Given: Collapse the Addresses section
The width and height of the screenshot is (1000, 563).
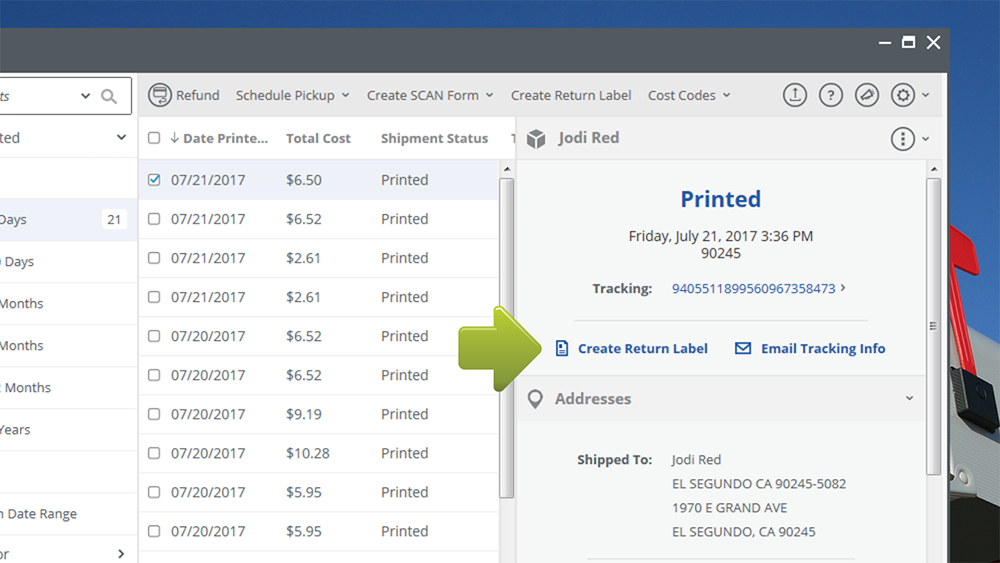Looking at the screenshot, I should (909, 398).
